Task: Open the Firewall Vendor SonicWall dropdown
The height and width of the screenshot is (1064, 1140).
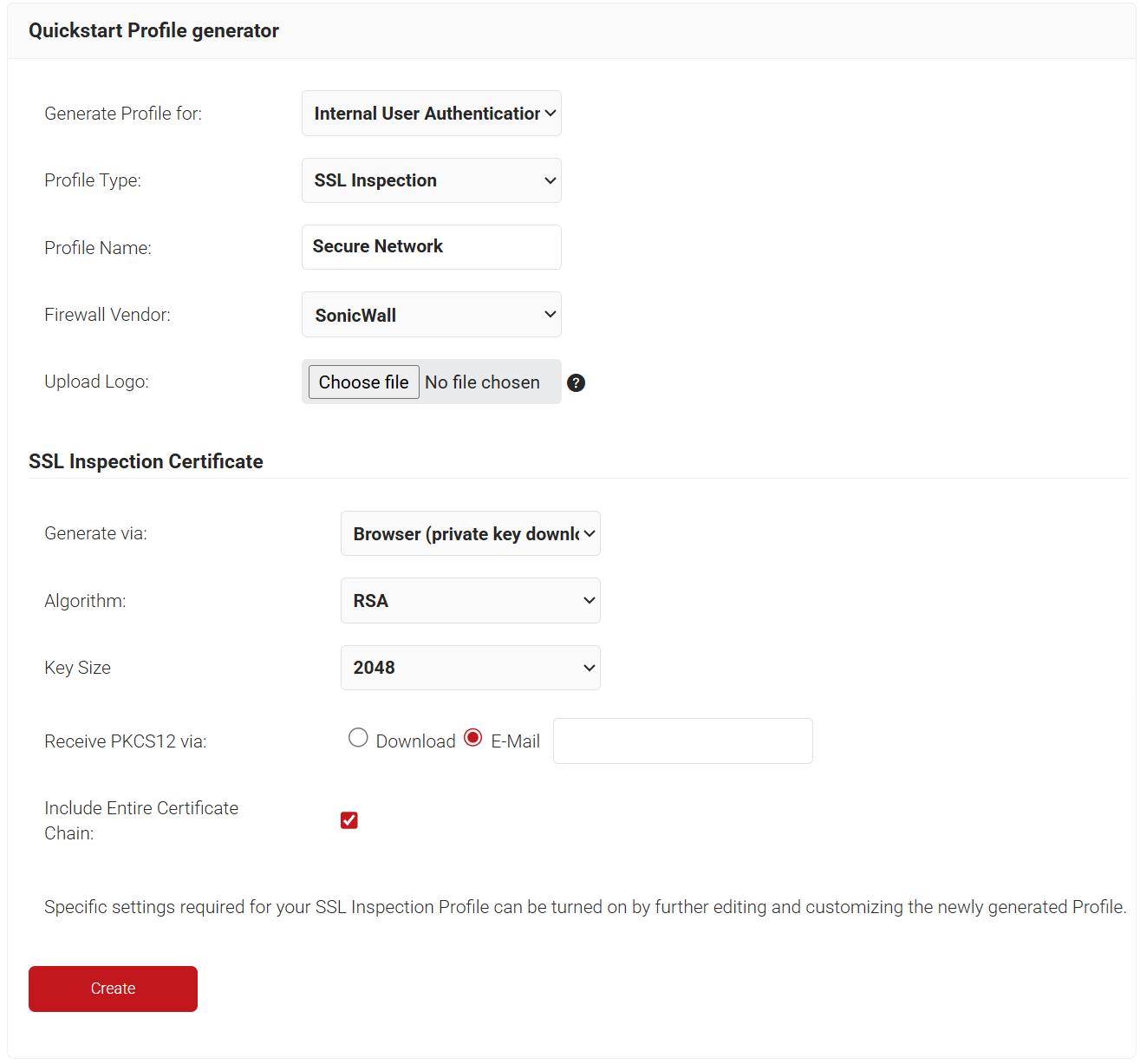Action: [431, 315]
